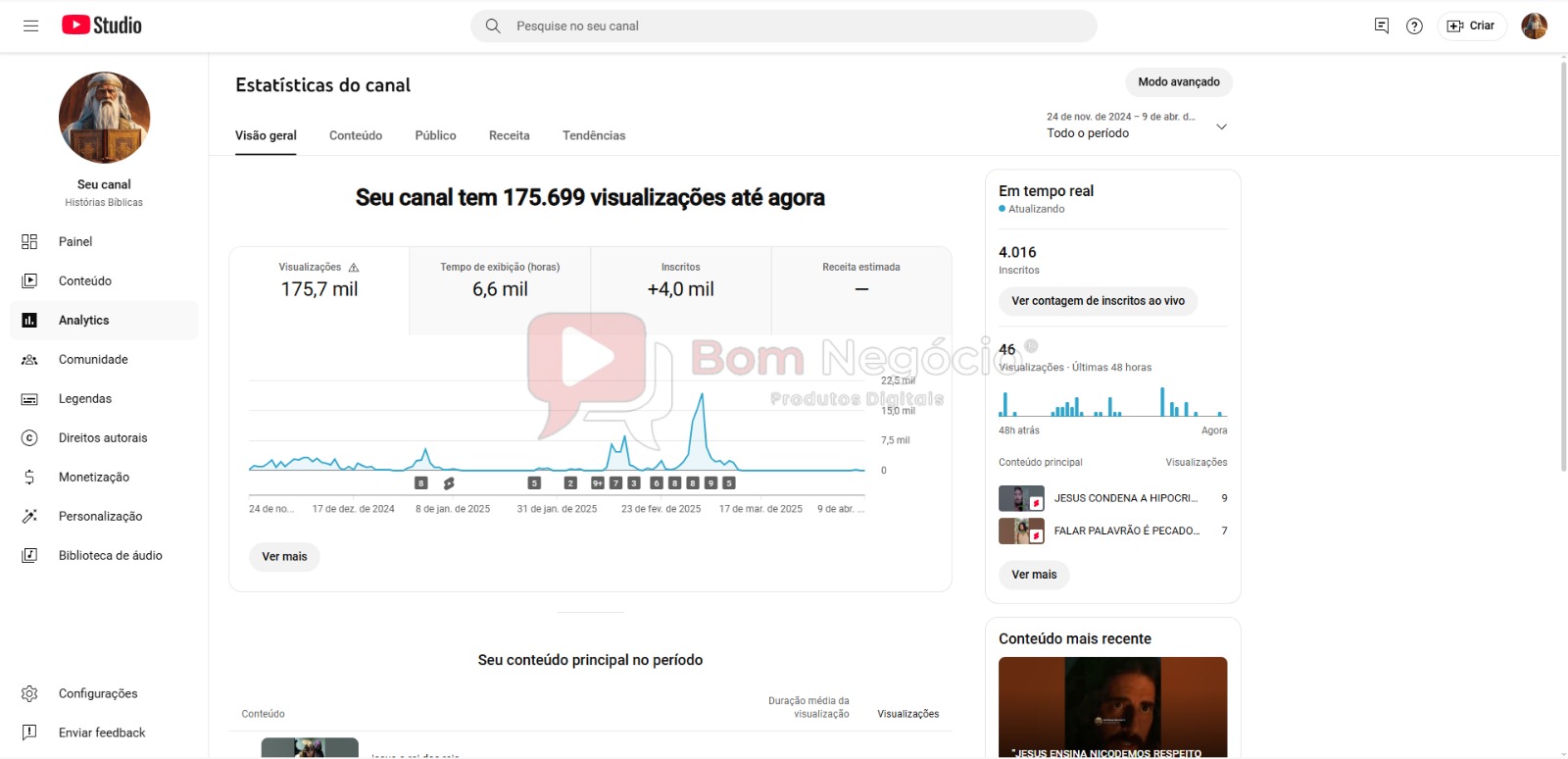Switch to the Visão geral tab

[266, 135]
